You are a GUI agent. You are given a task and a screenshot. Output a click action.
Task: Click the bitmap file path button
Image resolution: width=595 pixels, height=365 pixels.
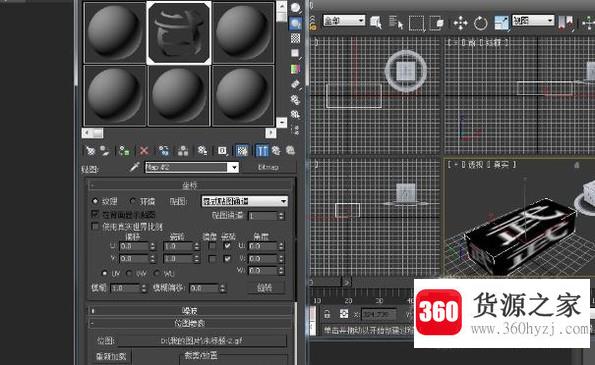pos(201,341)
